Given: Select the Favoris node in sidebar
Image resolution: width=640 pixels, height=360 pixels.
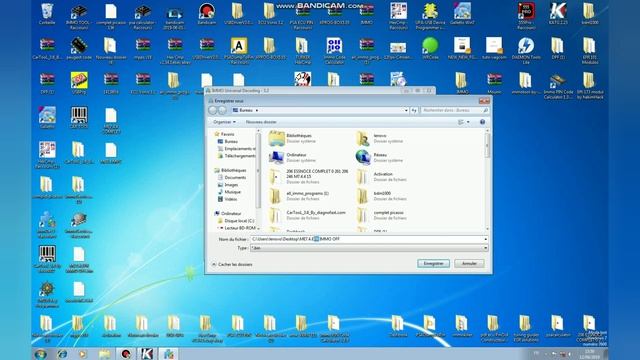Looking at the screenshot, I should 224,134.
